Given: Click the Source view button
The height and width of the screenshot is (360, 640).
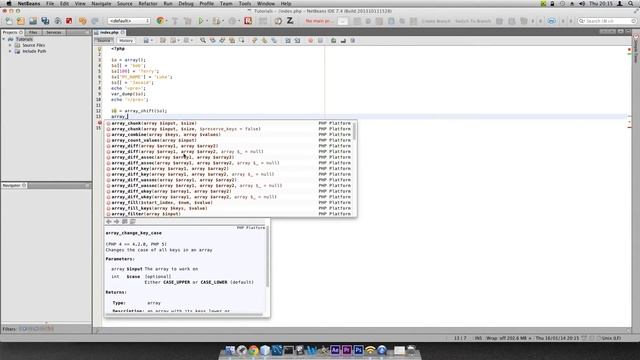Looking at the screenshot, I should point(104,40).
